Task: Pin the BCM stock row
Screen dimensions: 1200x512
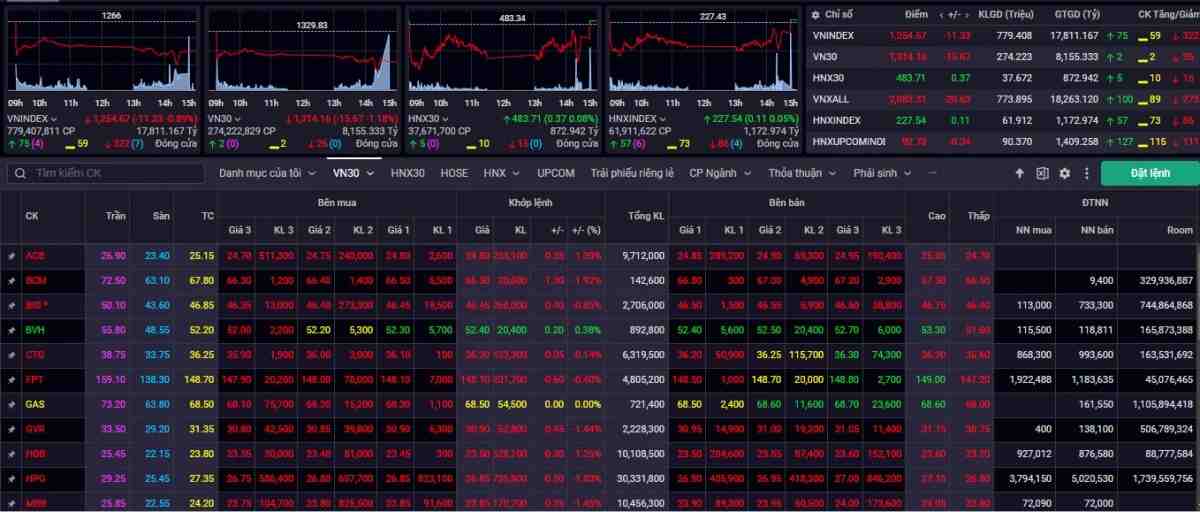Action: pos(11,281)
